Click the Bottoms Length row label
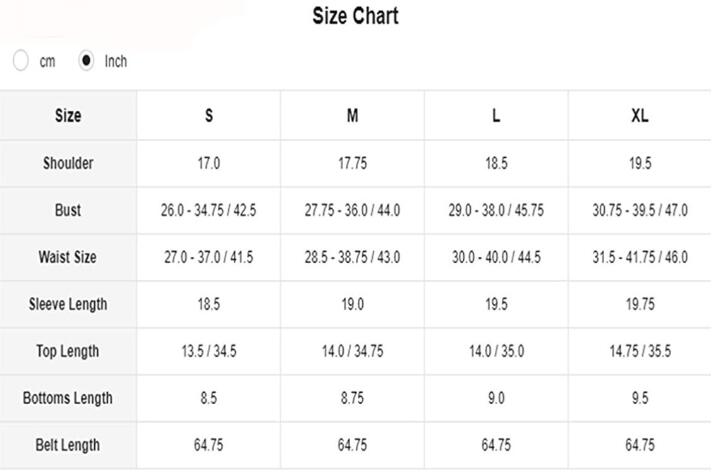 [68, 398]
